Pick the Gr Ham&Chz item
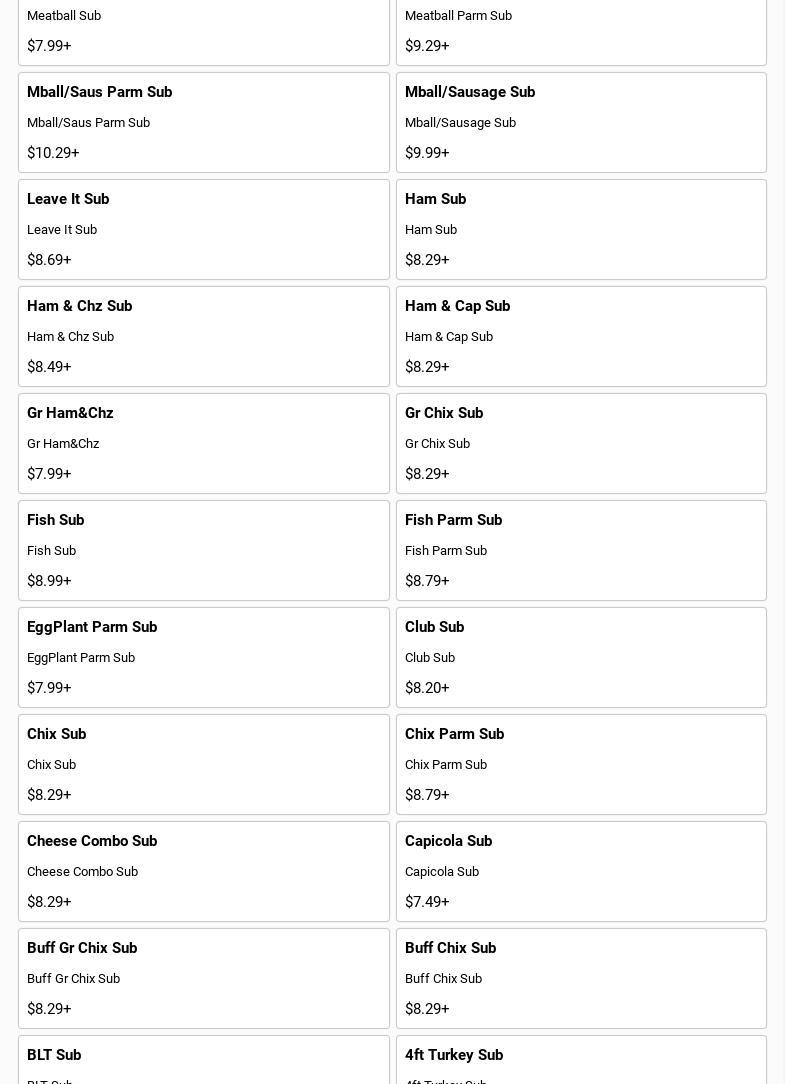This screenshot has height=1084, width=785. click(203, 443)
